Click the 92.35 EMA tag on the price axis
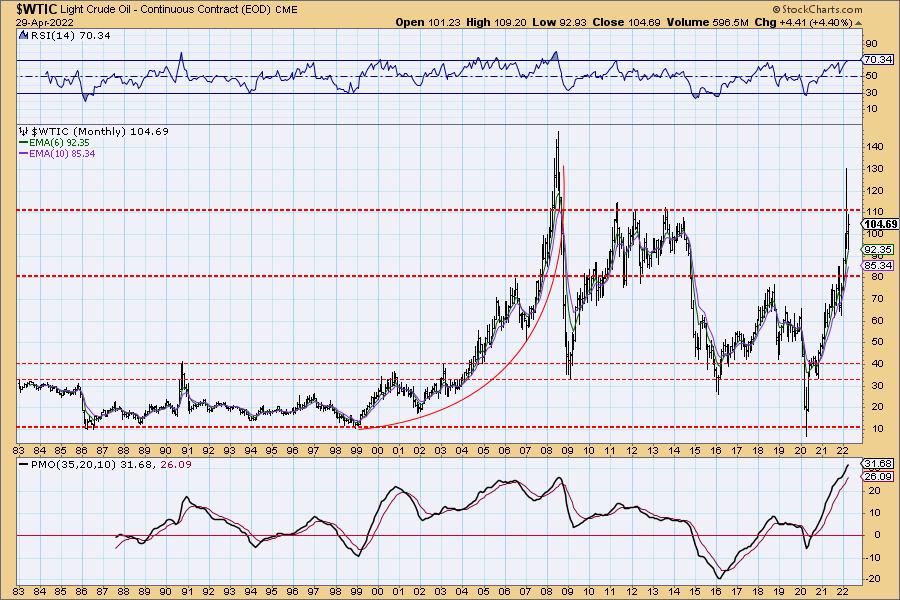The width and height of the screenshot is (900, 600). (878, 250)
